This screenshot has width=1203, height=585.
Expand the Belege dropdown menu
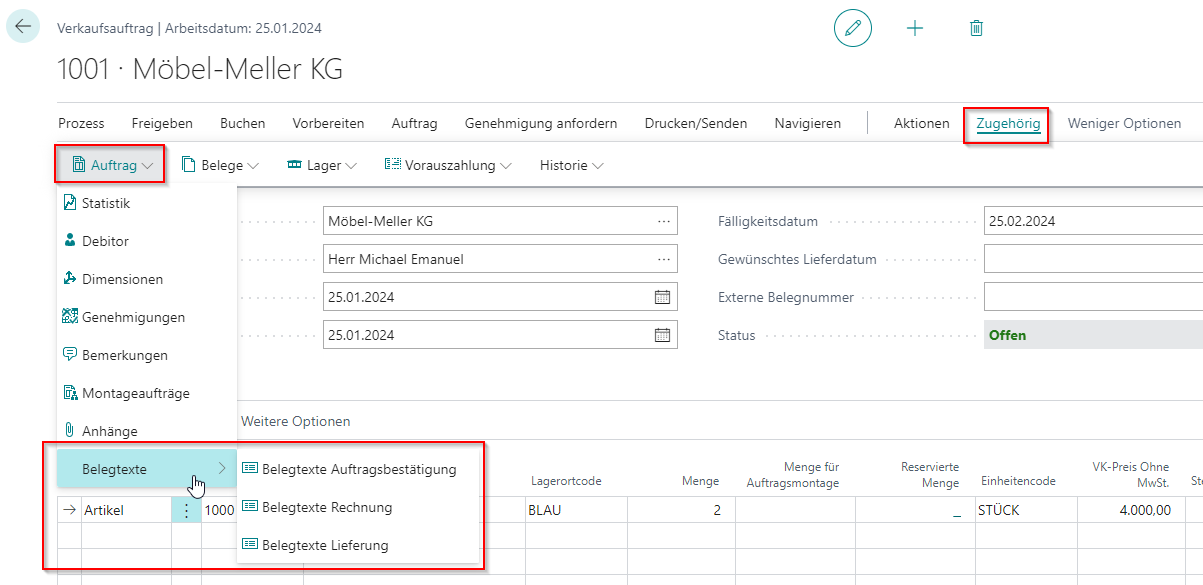click(x=220, y=165)
